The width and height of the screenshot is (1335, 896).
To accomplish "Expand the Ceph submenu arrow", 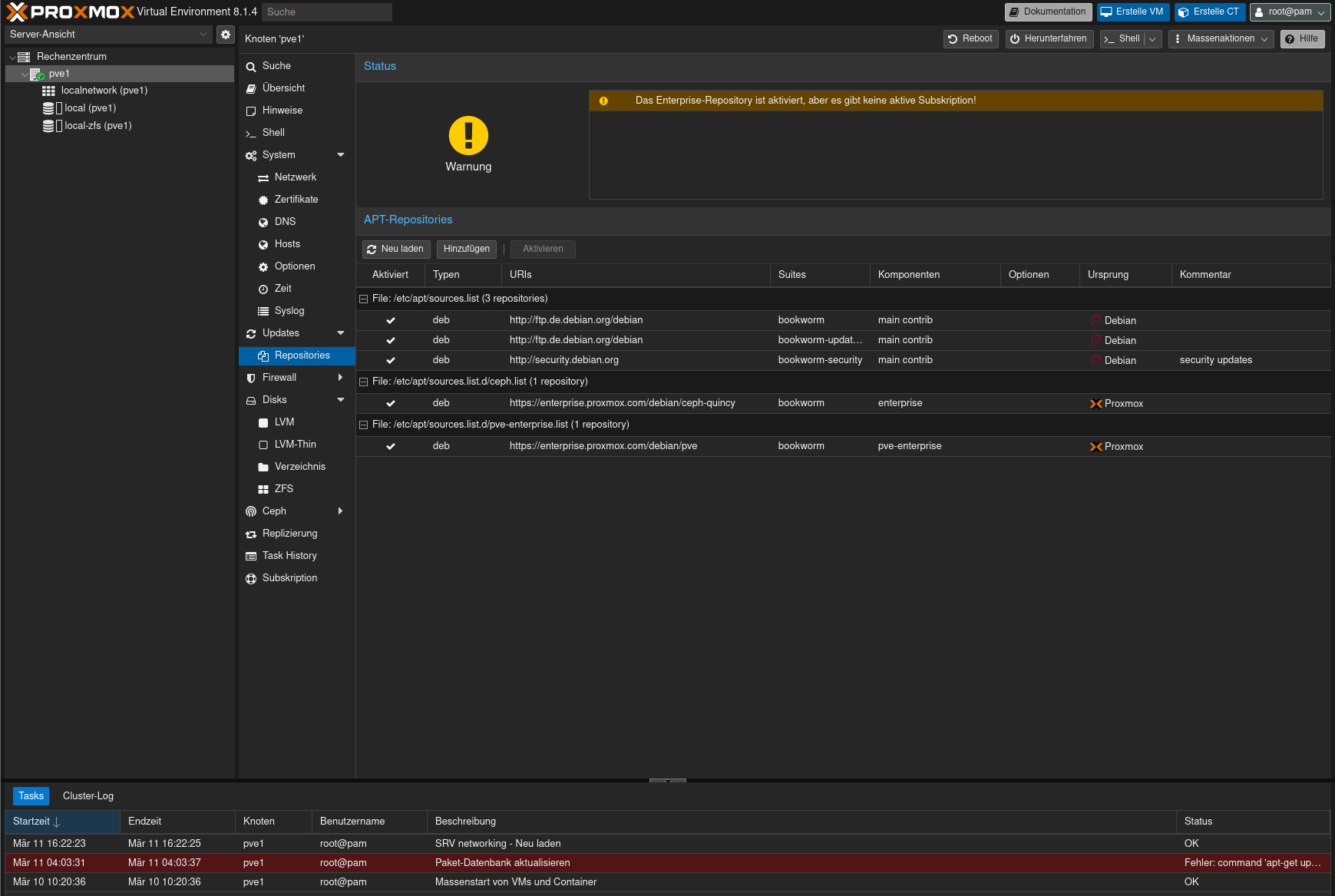I will click(x=341, y=511).
